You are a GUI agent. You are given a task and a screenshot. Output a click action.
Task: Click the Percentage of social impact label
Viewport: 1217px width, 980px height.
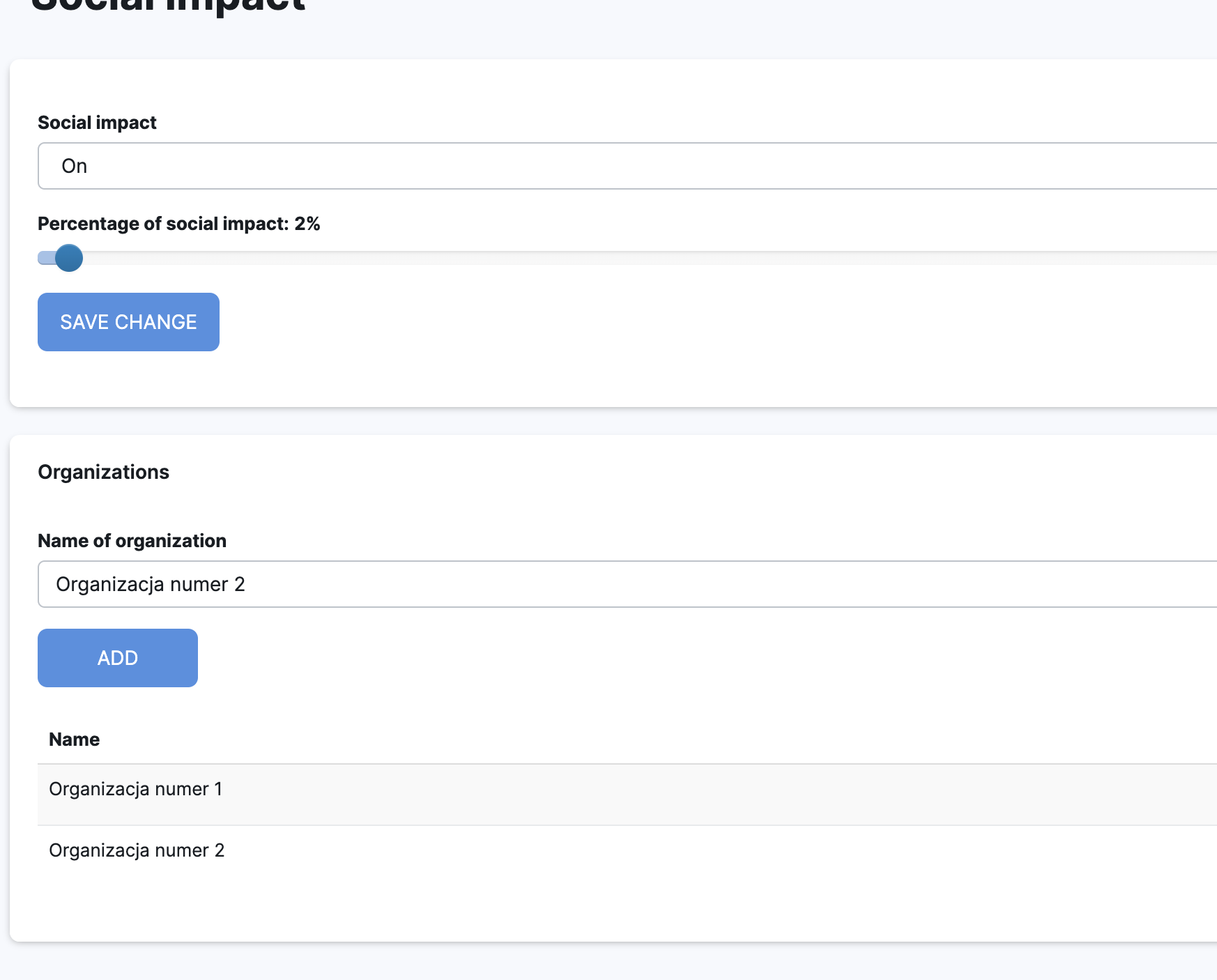tap(163, 224)
